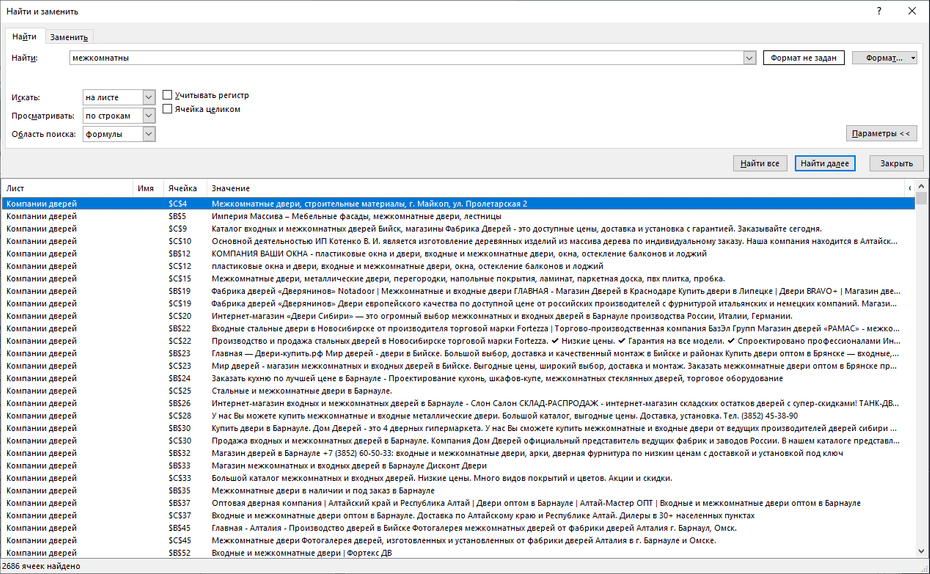The image size is (930, 574).
Task: Click the small left arrow in results header
Action: pyautogui.click(x=910, y=188)
